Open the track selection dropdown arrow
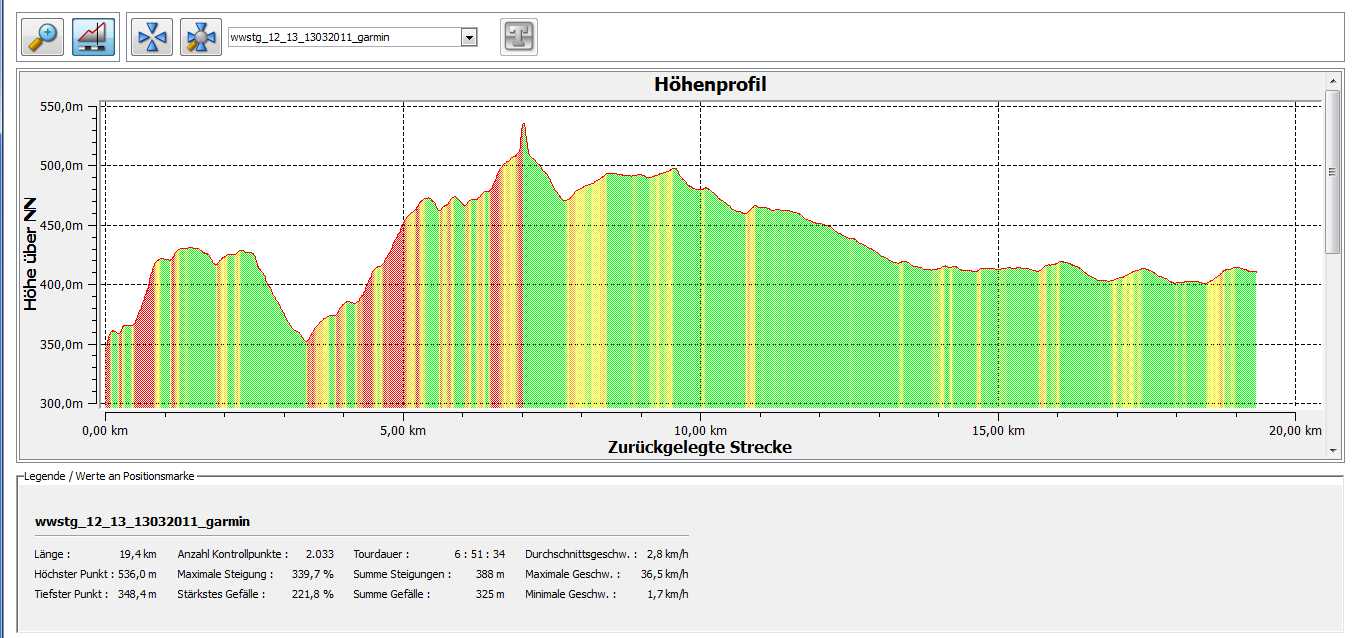Image resolution: width=1355 pixels, height=638 pixels. [x=468, y=38]
